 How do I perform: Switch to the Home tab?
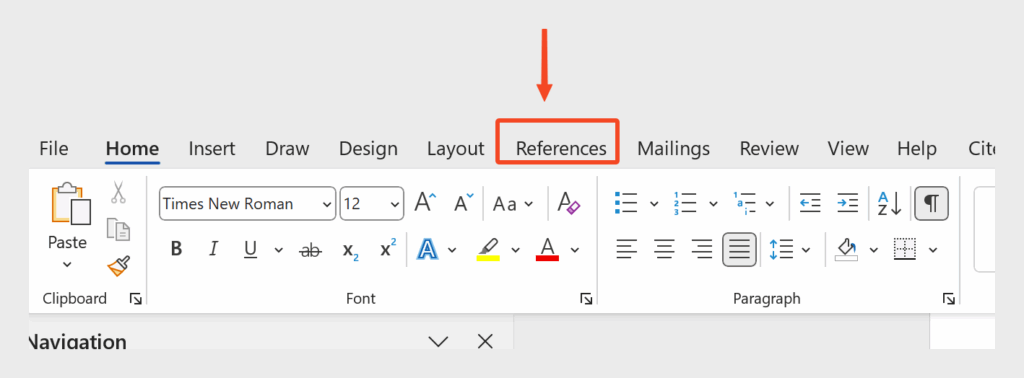pyautogui.click(x=132, y=148)
